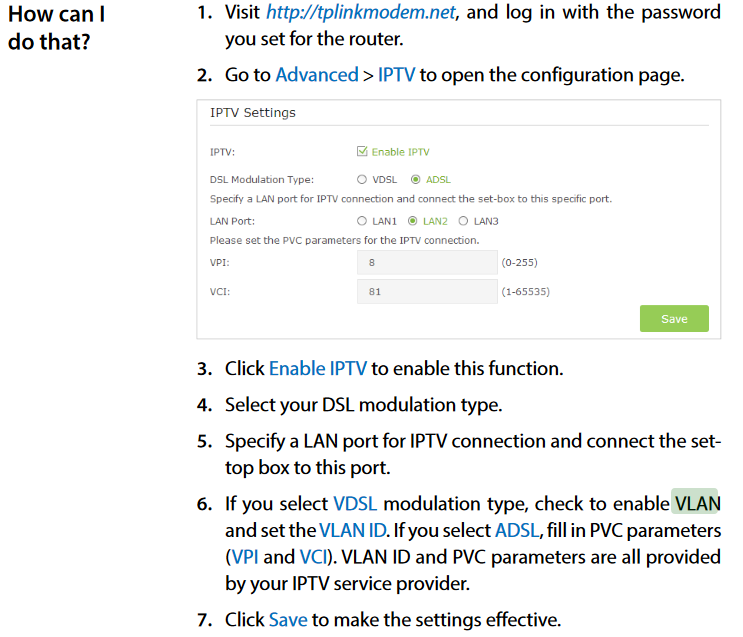Click the VCI input field
Viewport: 743px width, 637px height.
click(x=427, y=291)
